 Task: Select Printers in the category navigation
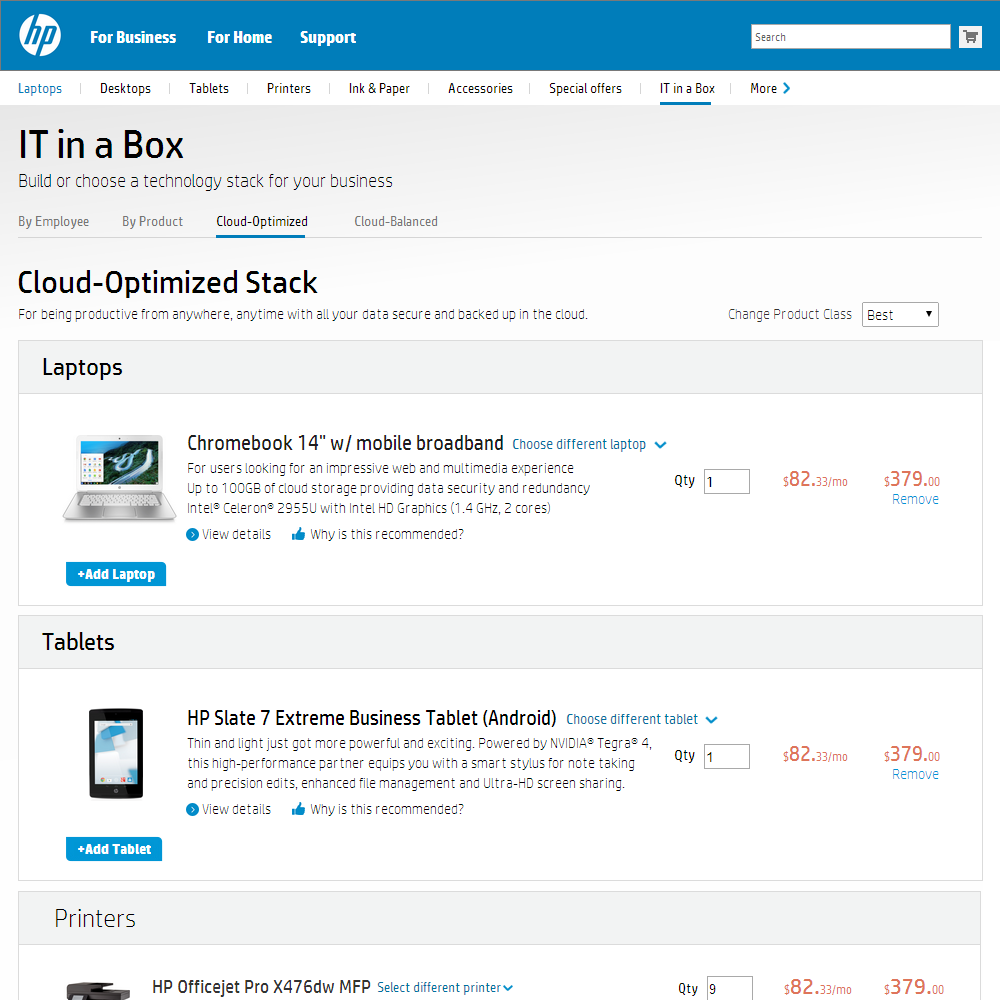click(289, 88)
